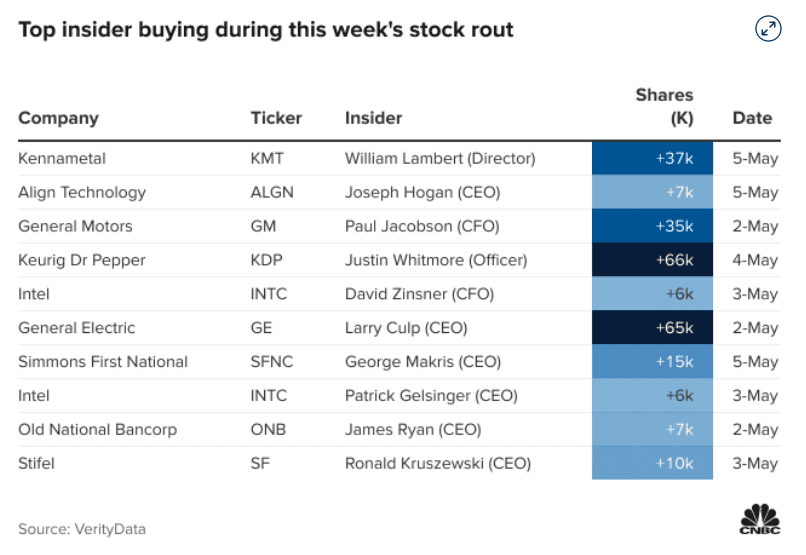The height and width of the screenshot is (555, 806).
Task: Click the GE ticker symbol
Action: [x=261, y=328]
